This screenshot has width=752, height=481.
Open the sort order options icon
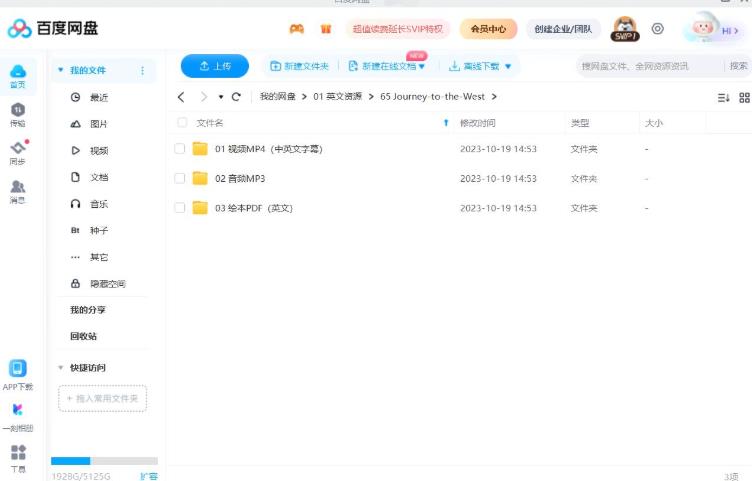pyautogui.click(x=723, y=98)
